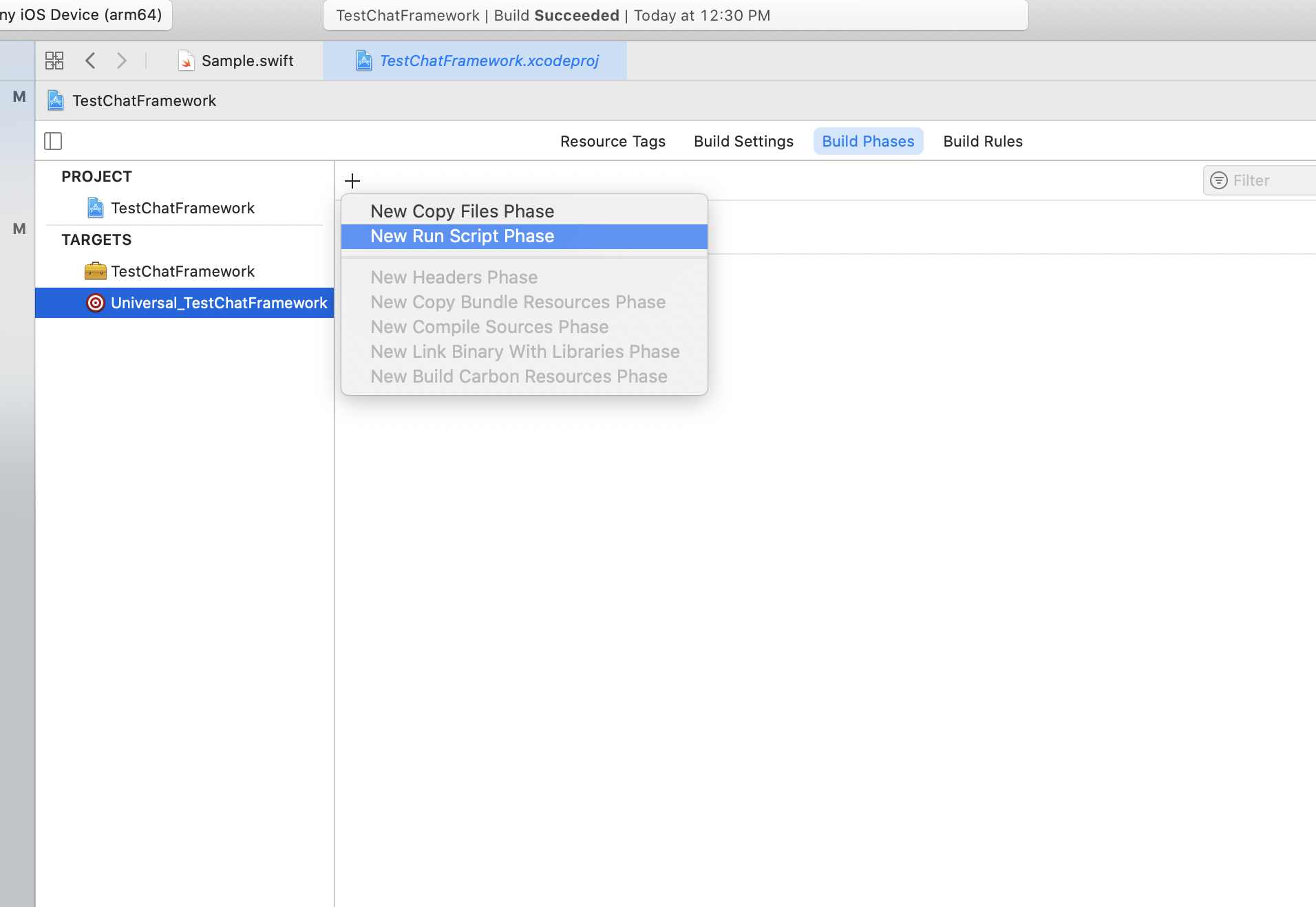This screenshot has height=907, width=1316.
Task: Click the filter options icon
Action: [1219, 180]
